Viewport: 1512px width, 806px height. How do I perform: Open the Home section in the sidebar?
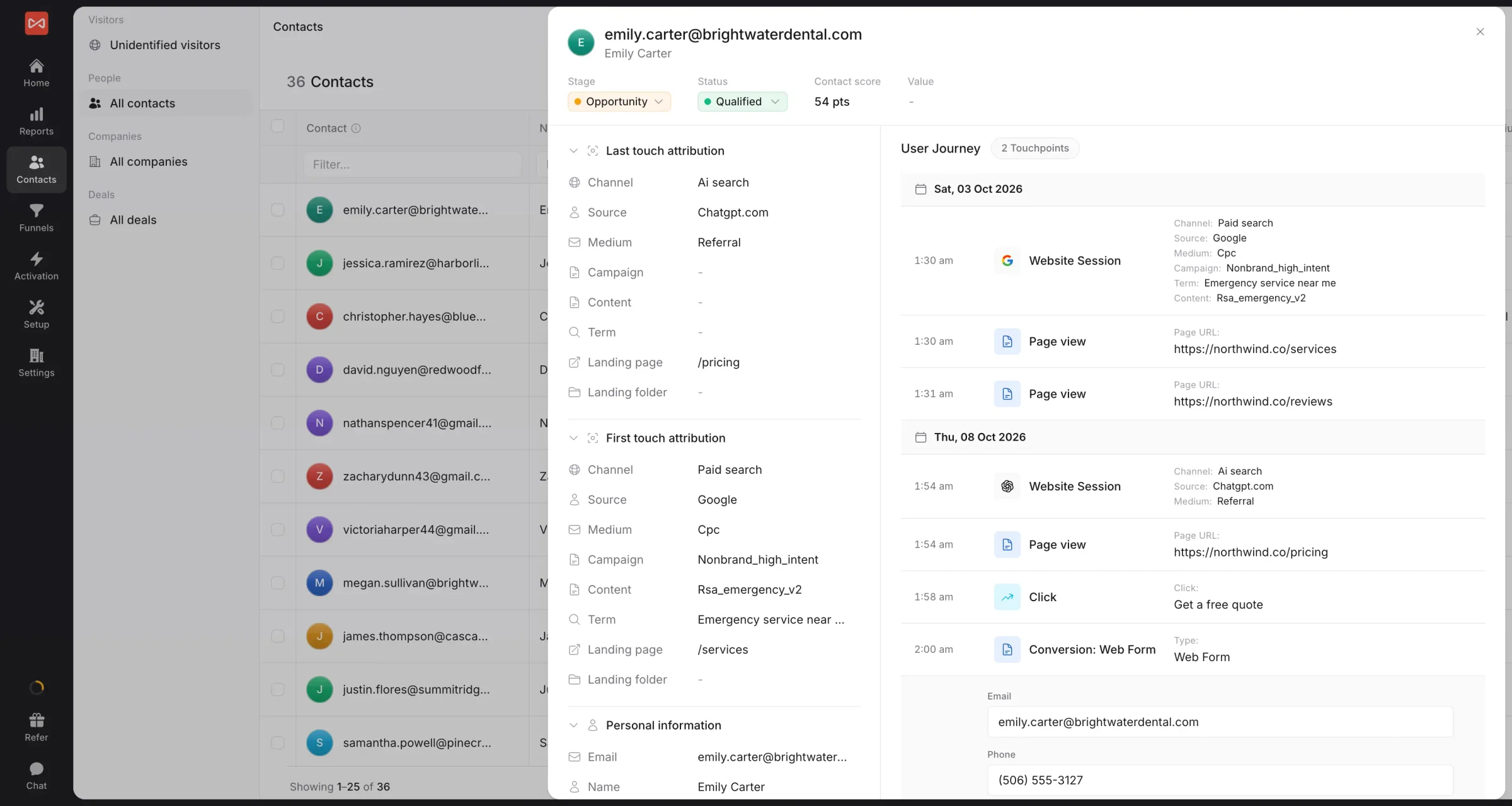pyautogui.click(x=37, y=73)
